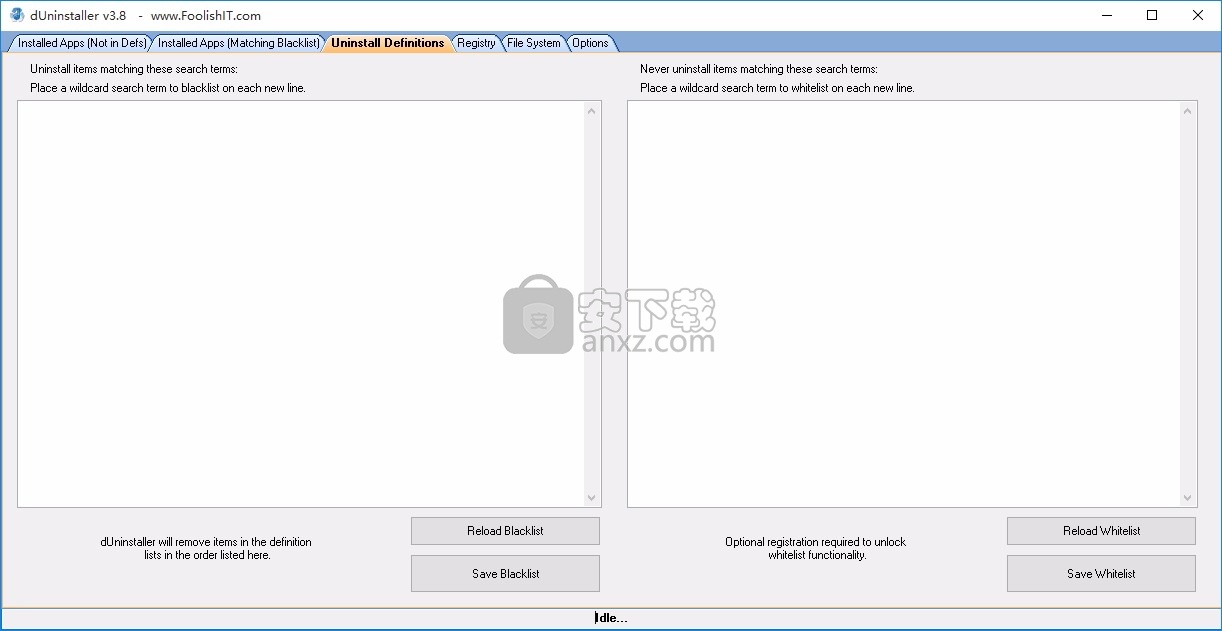
Task: Click 'Never uninstall items matching these search terms:' label
Action: pyautogui.click(x=759, y=69)
